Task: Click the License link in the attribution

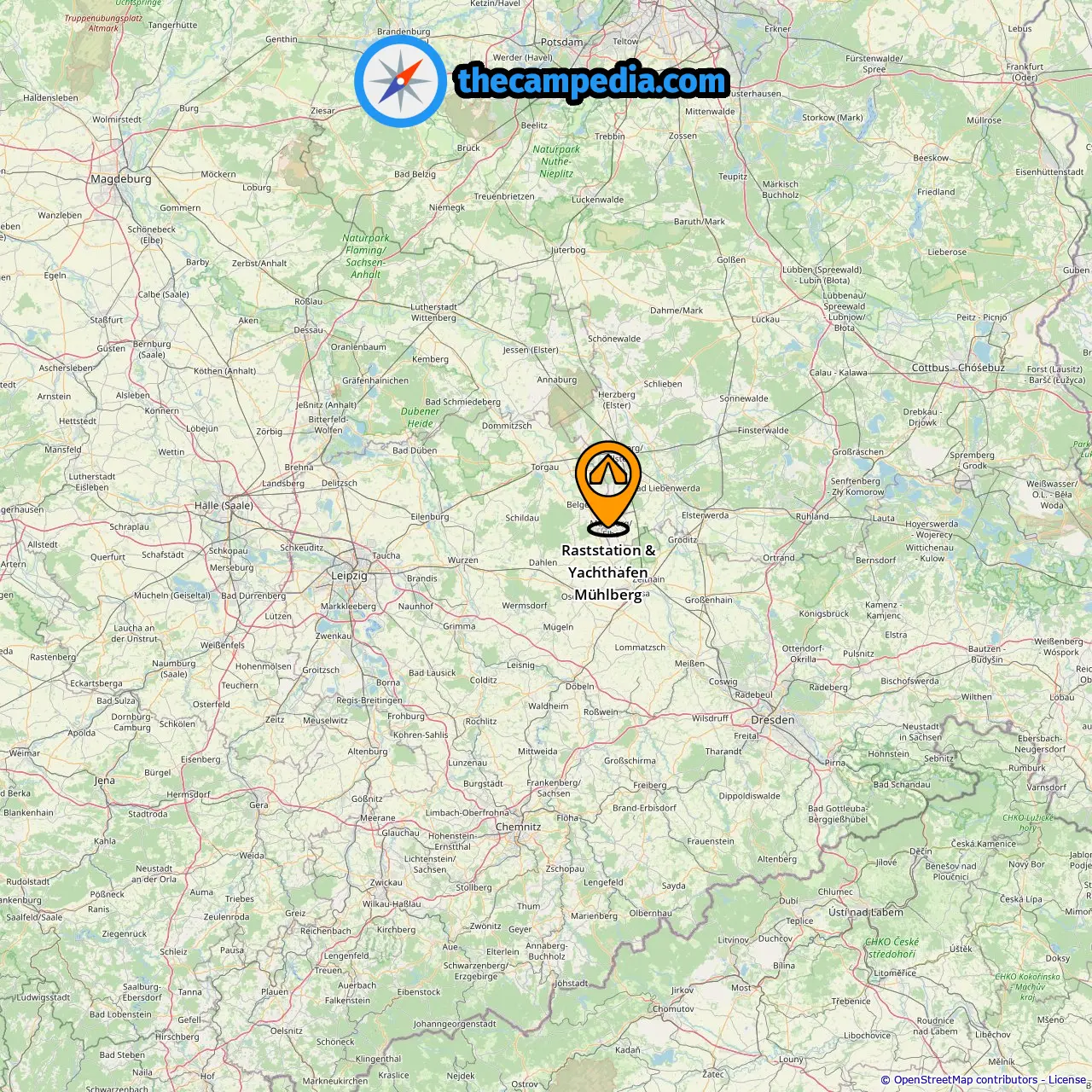Action: point(1066,1080)
